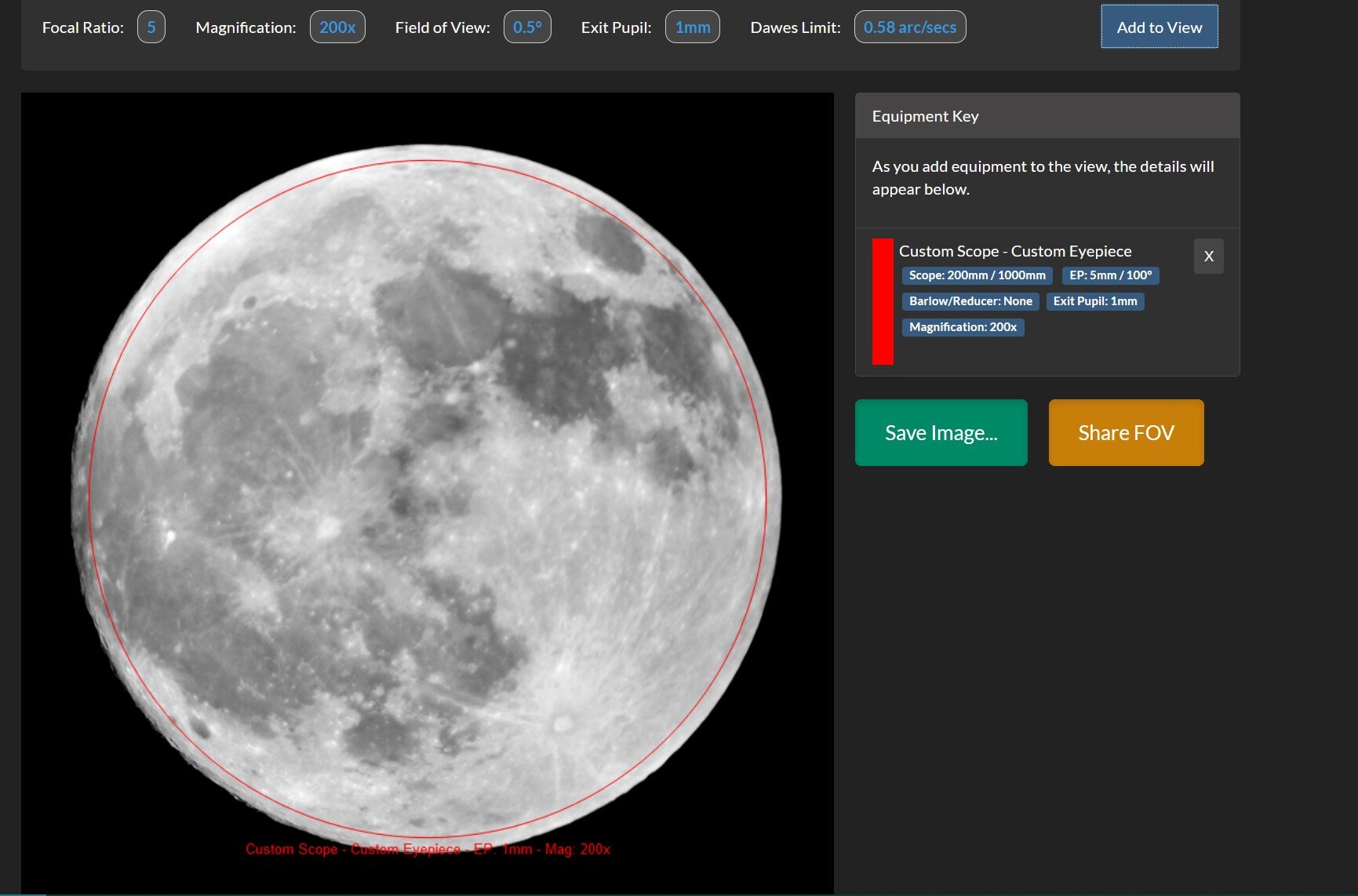Click the Scope: 200mm / 1000mm tag
The height and width of the screenshot is (896, 1358).
977,275
